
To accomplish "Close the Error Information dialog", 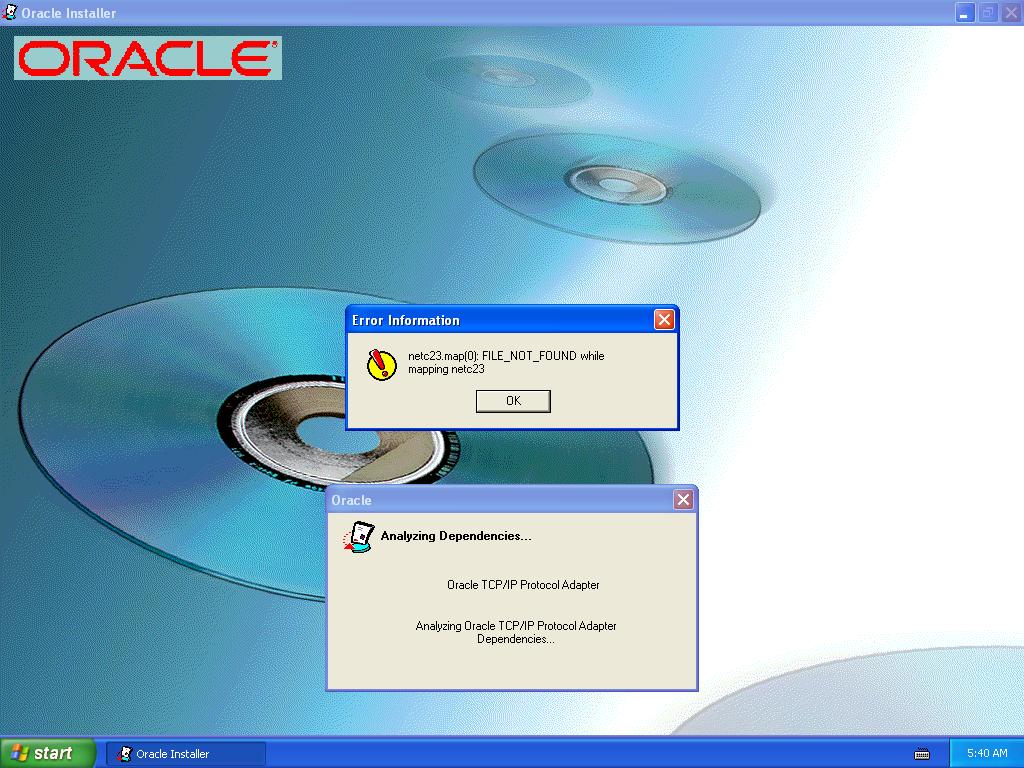I will 664,320.
